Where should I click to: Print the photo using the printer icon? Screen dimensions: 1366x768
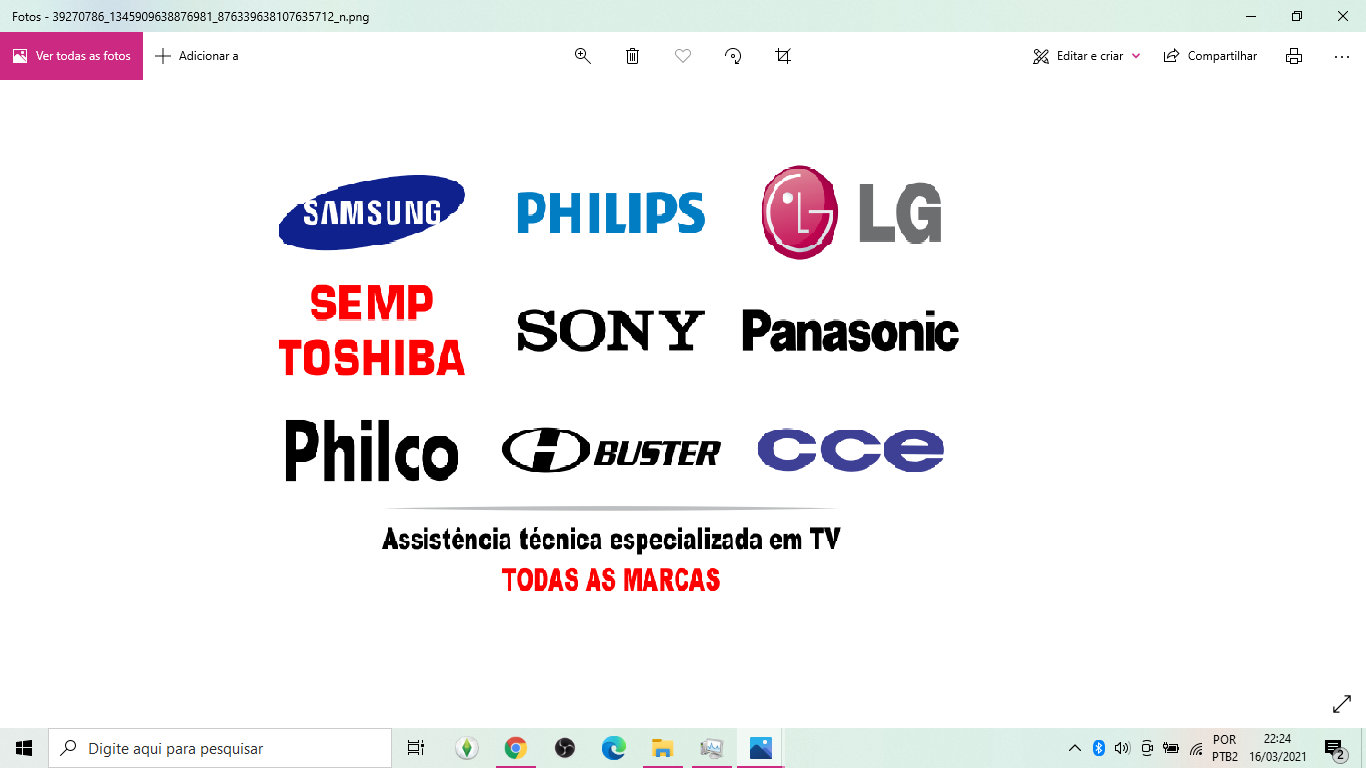point(1294,56)
